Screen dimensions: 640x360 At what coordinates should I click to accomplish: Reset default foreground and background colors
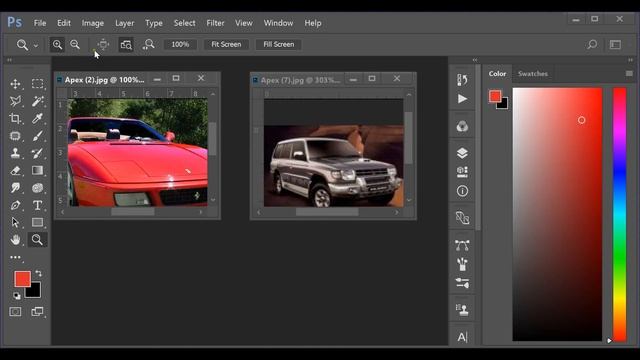point(16,296)
